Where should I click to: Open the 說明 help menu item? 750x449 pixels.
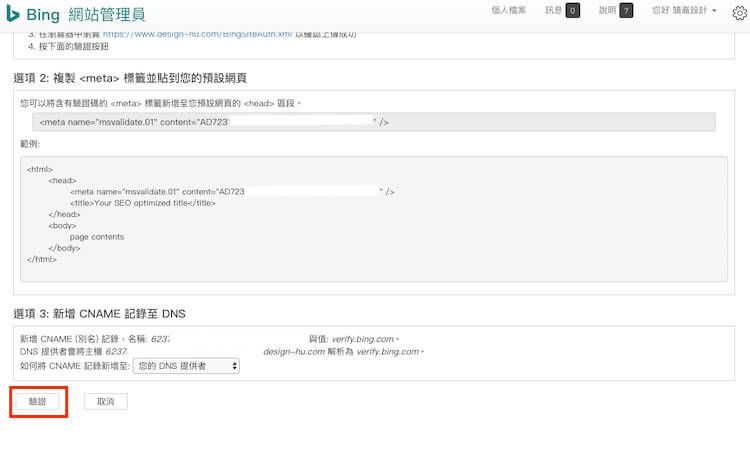(607, 11)
